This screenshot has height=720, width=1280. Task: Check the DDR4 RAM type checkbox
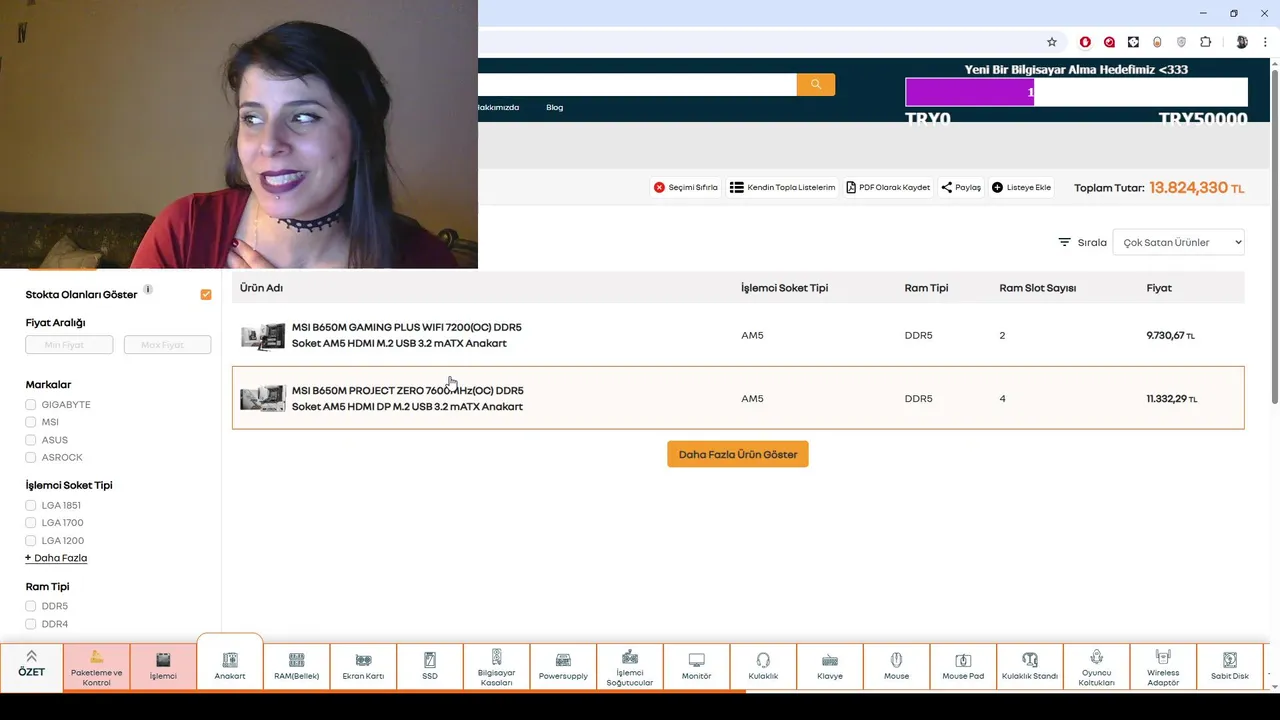click(x=31, y=624)
